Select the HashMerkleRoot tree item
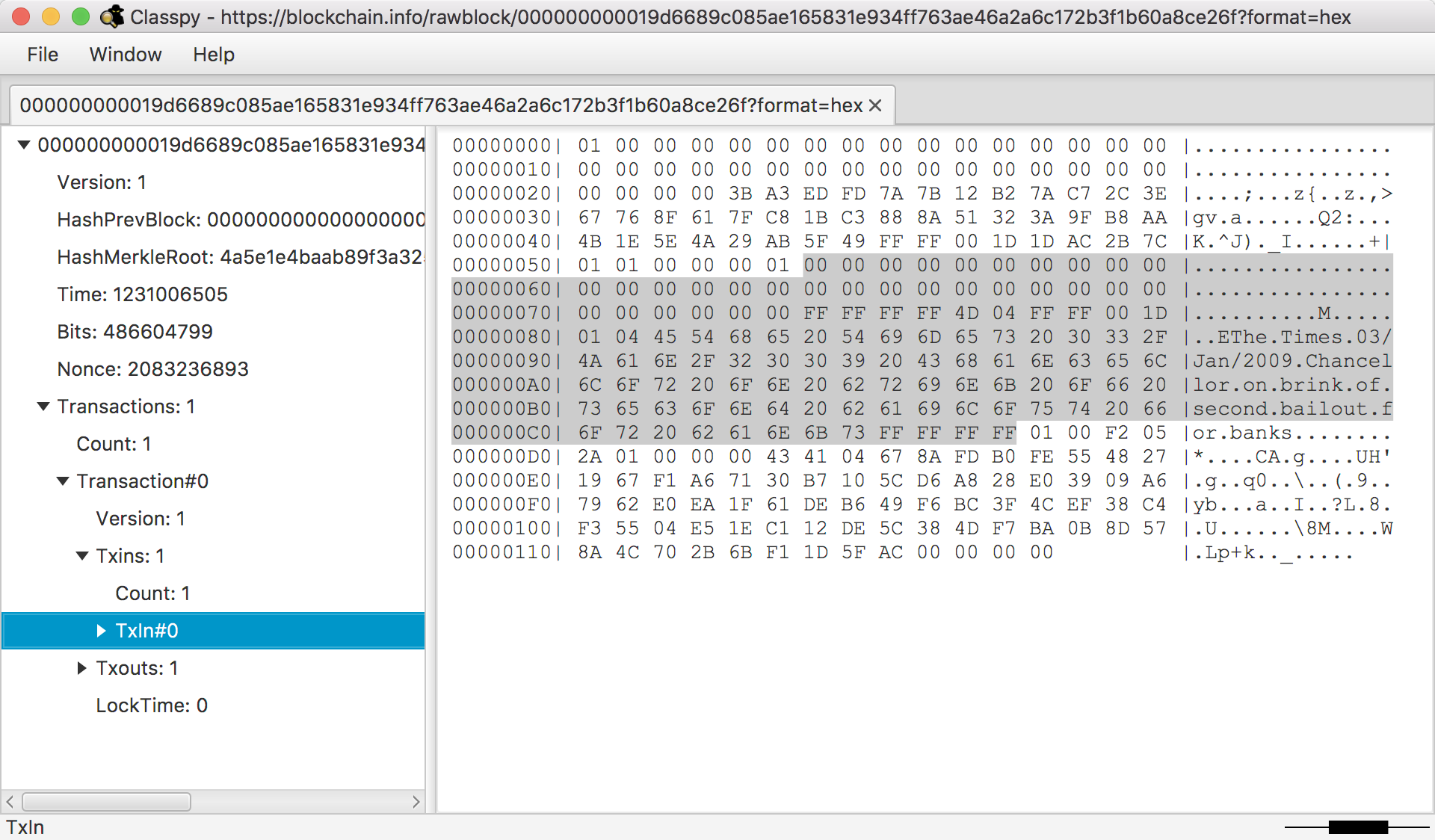 pyautogui.click(x=239, y=257)
